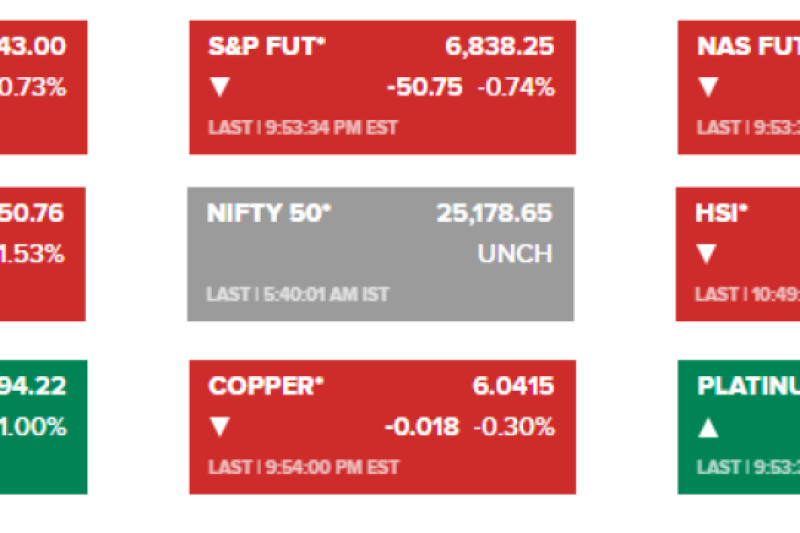Viewport: 800px width, 533px height.
Task: Select the COPPER commodity label
Action: coord(266,386)
